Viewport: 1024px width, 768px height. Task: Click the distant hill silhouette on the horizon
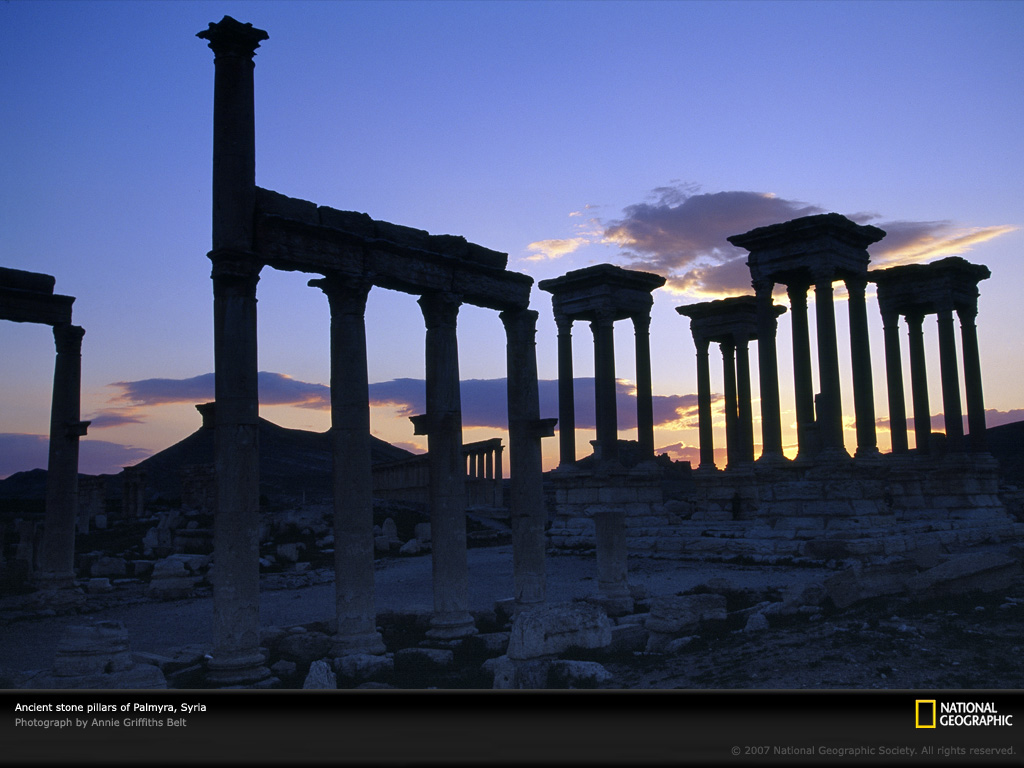(x=280, y=450)
